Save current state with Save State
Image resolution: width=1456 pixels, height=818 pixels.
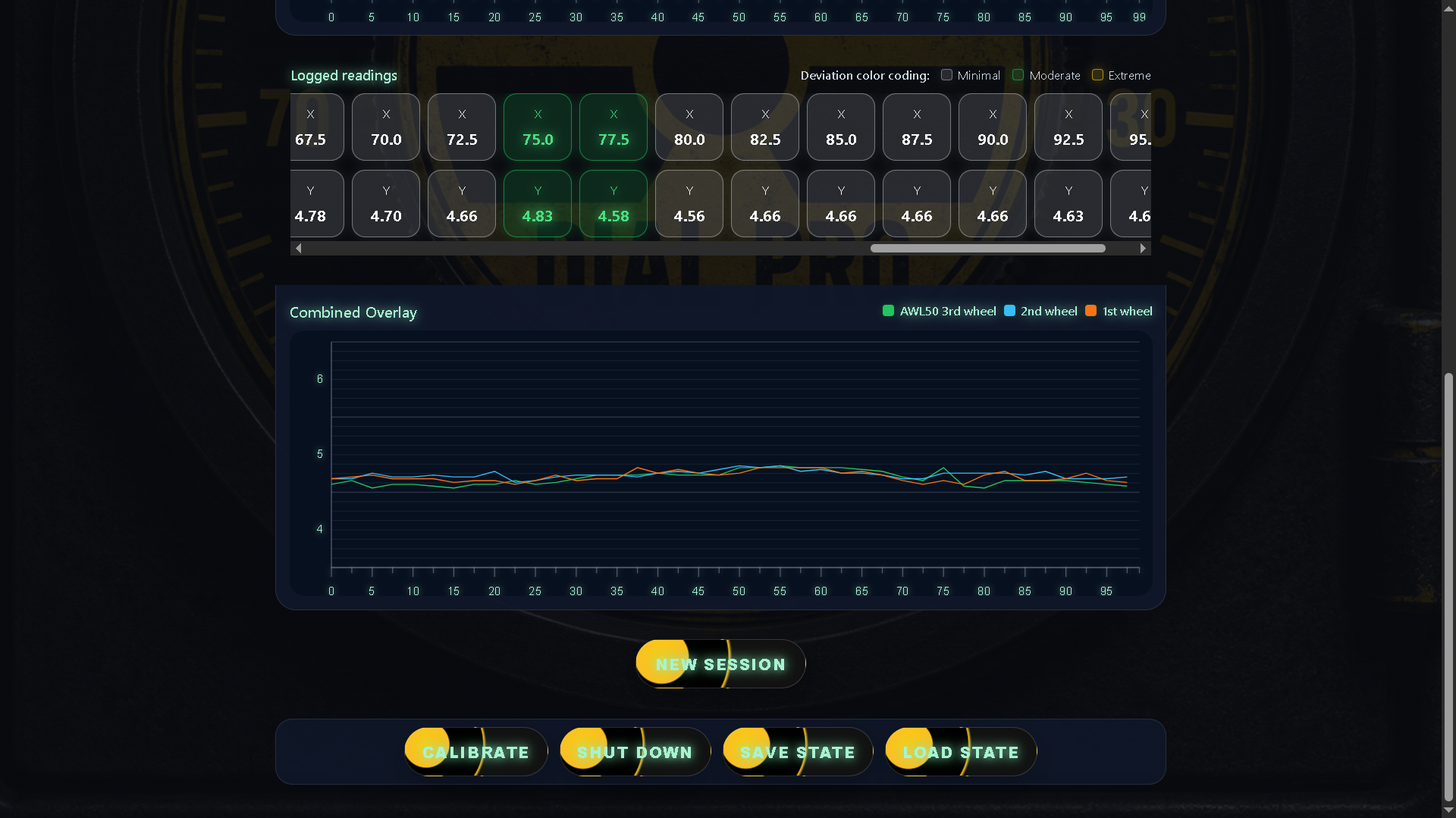point(797,752)
